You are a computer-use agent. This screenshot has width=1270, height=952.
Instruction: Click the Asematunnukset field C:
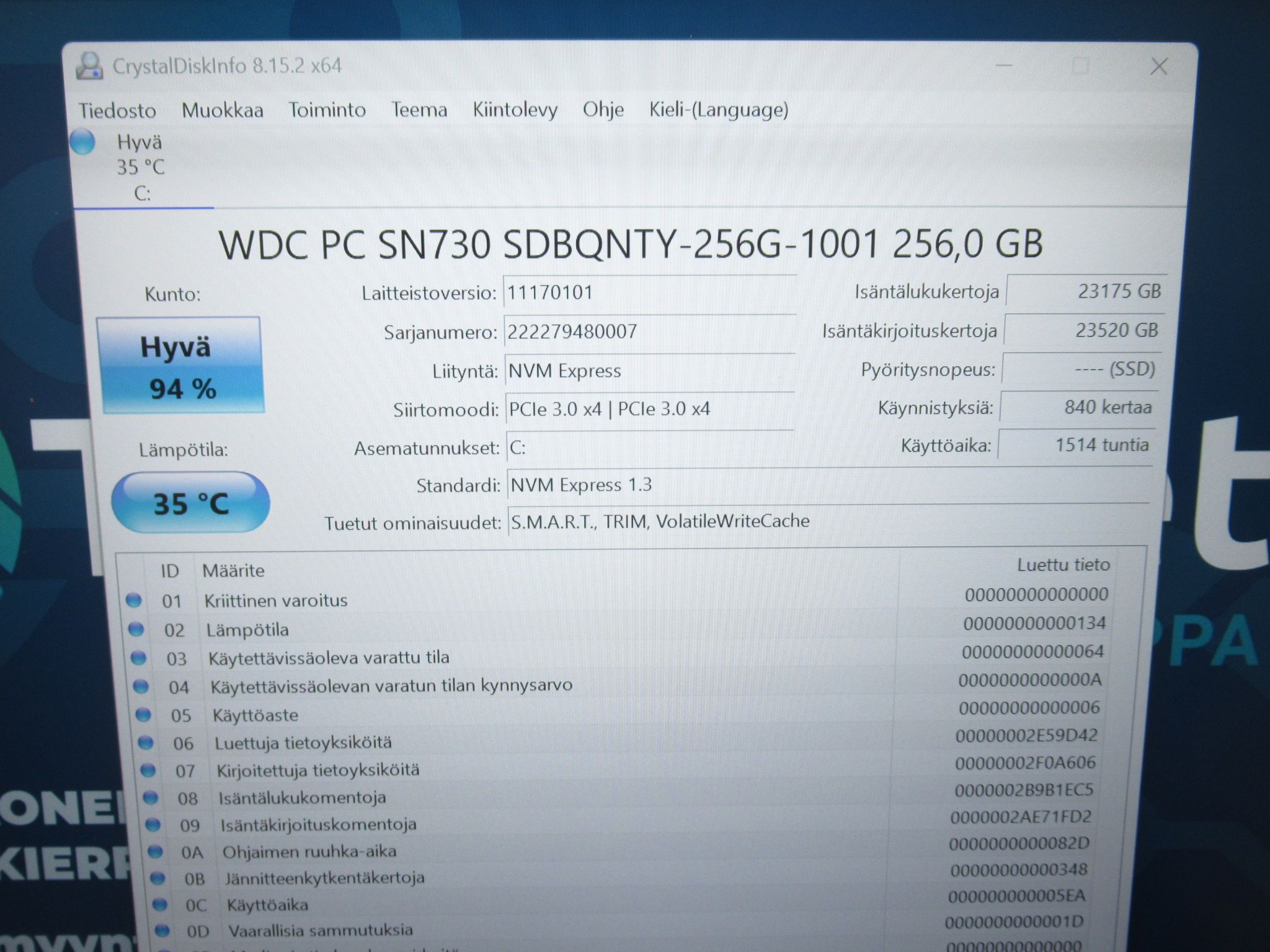pos(651,447)
